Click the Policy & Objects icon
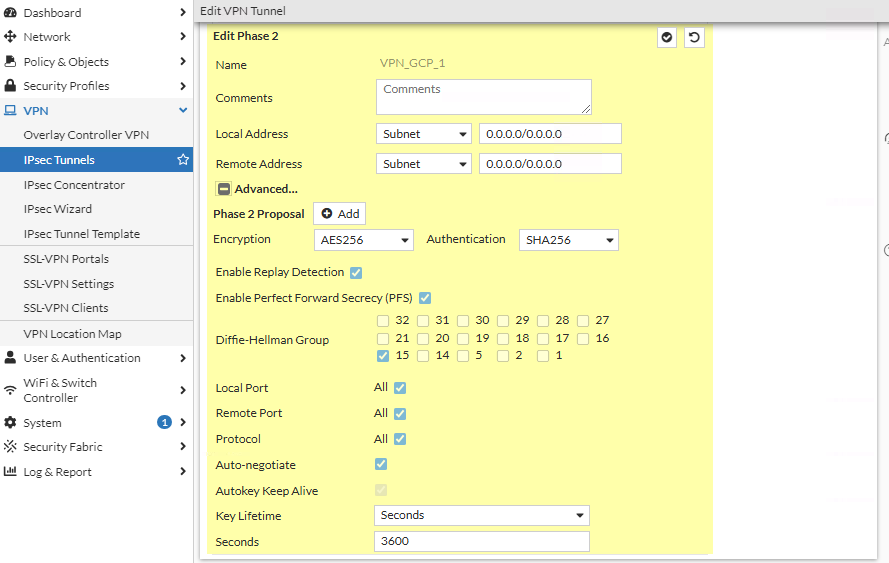Screen dimensions: 889x563 tap(10, 61)
